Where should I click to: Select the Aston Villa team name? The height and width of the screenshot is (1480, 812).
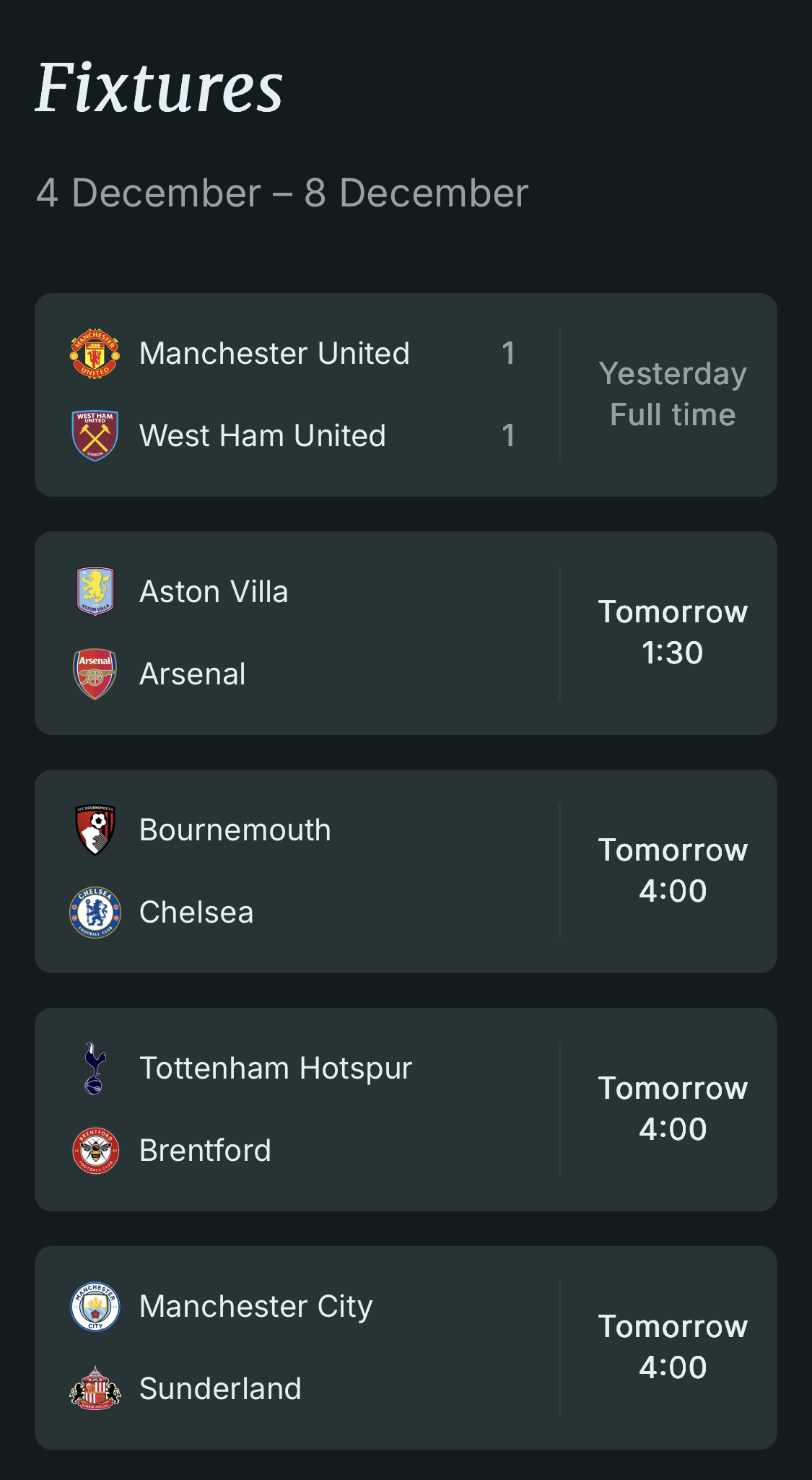(214, 592)
